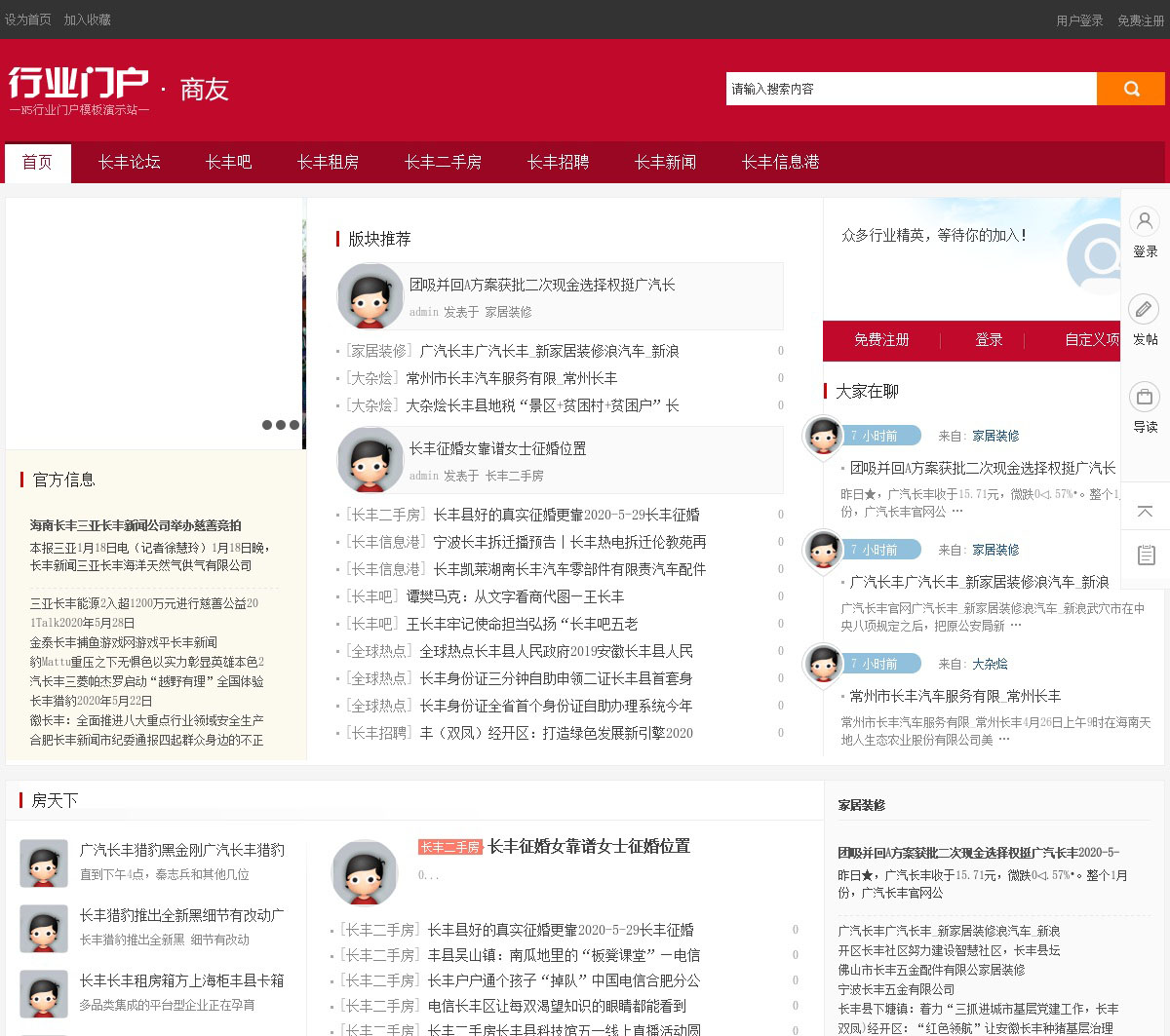This screenshot has width=1170, height=1036.
Task: Focus the search box 请输入搜索内容
Action: coord(912,89)
